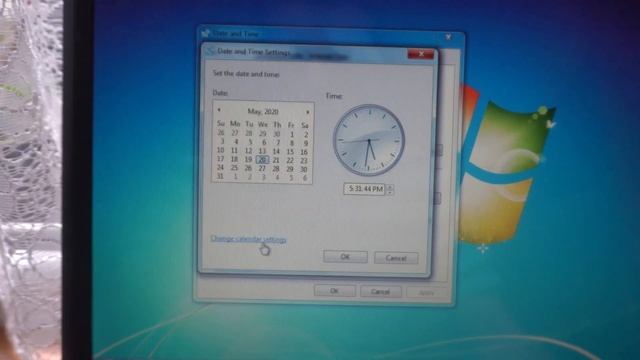
Task: Select May 31 in the calendar
Action: 220,176
